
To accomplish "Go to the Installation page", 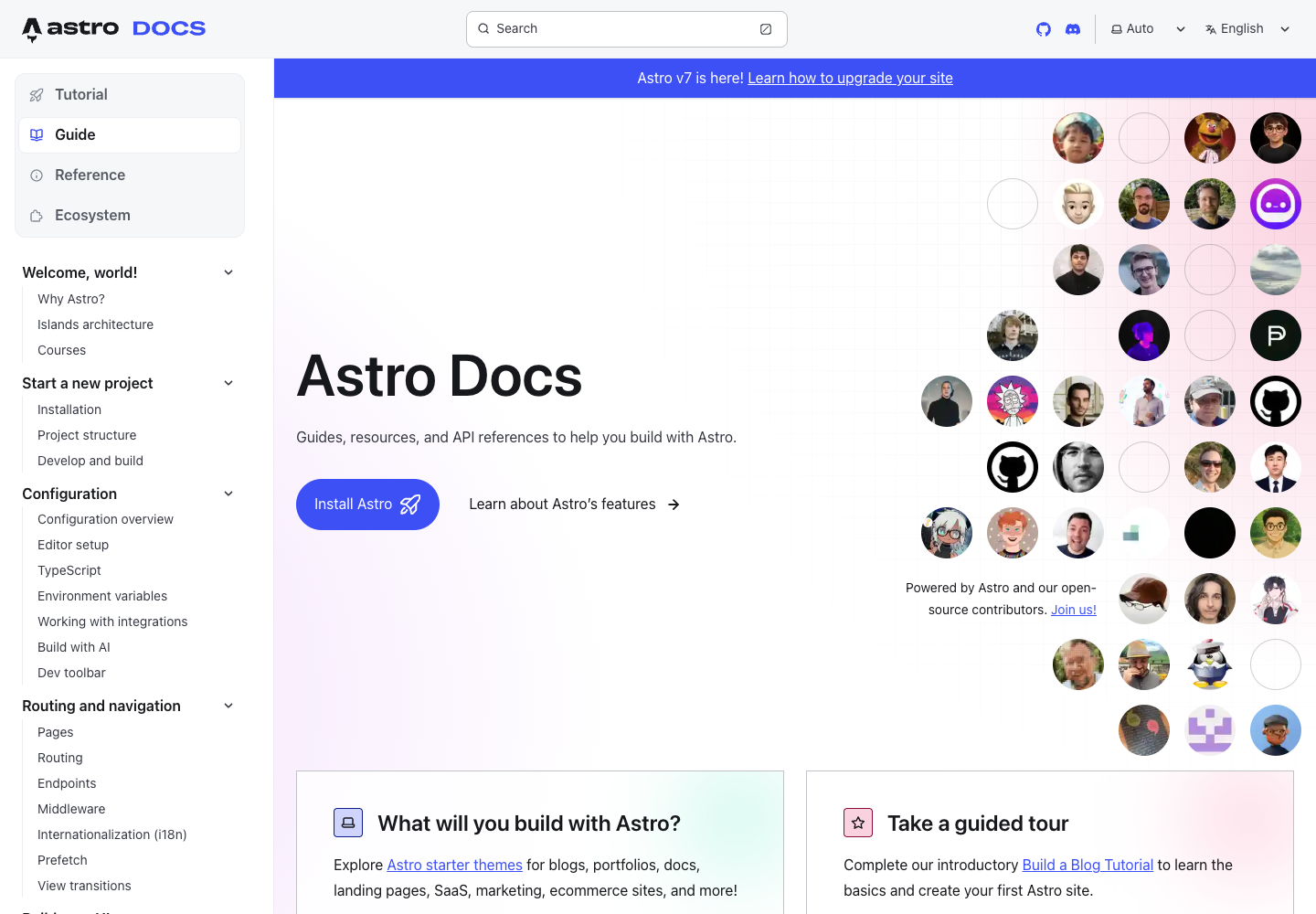I will (69, 409).
